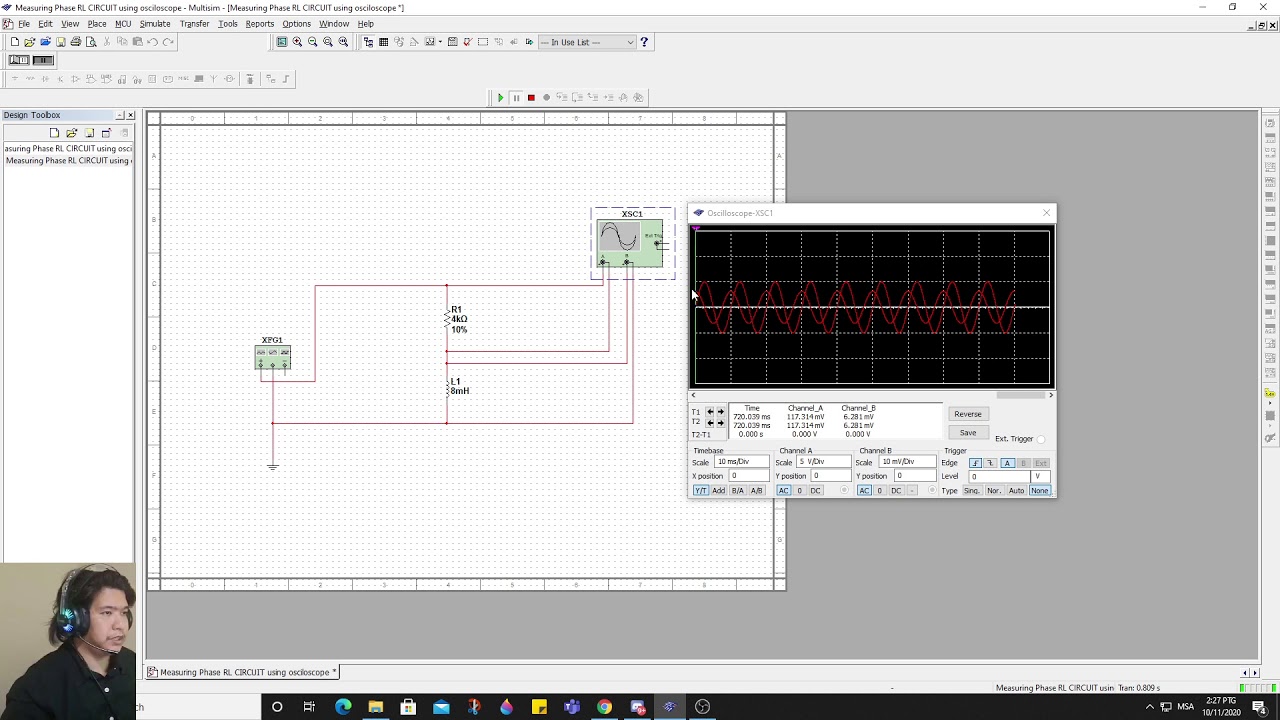Click the Timebase Scale field

click(x=742, y=462)
